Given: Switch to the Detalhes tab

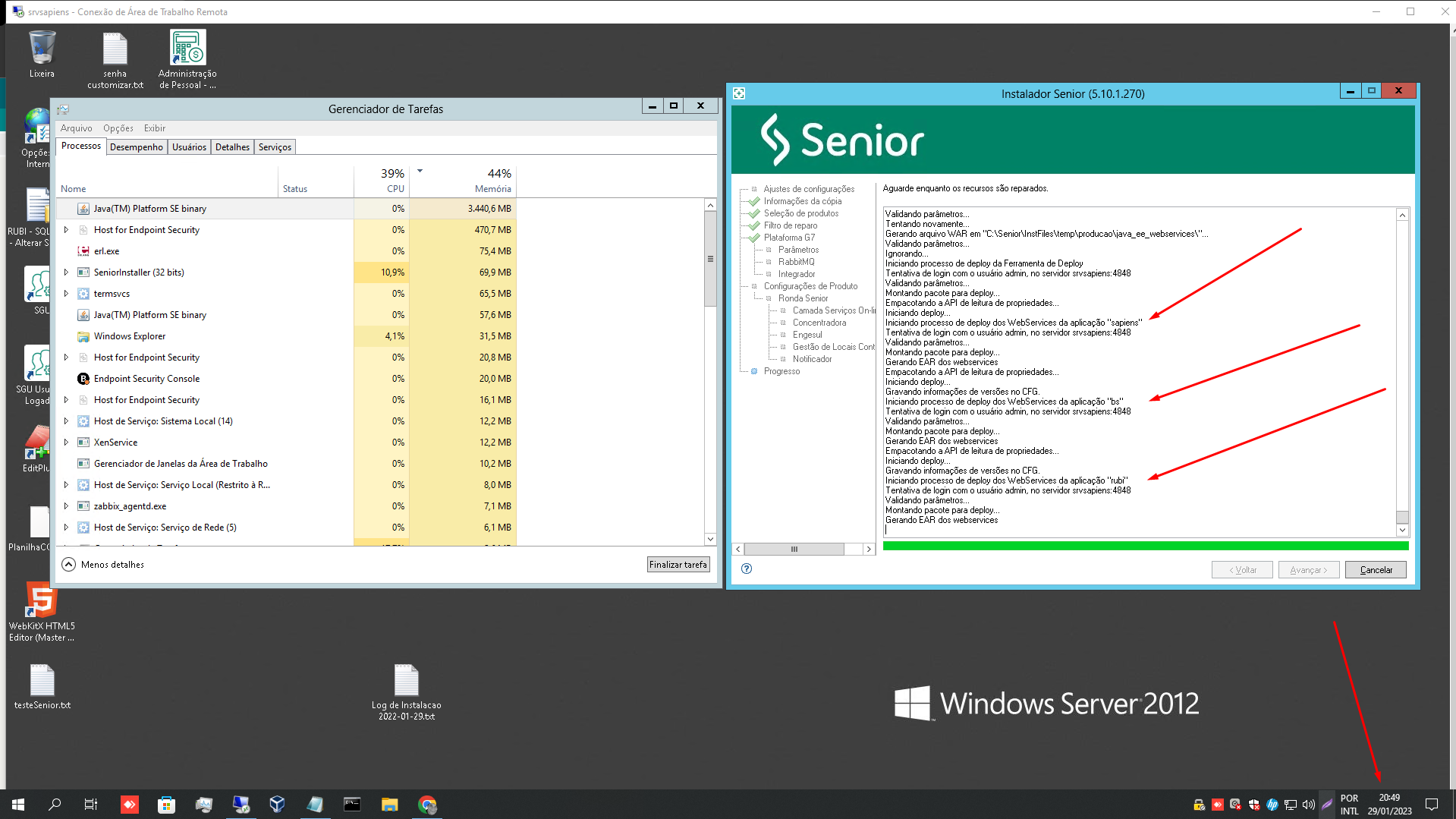Looking at the screenshot, I should tap(232, 147).
